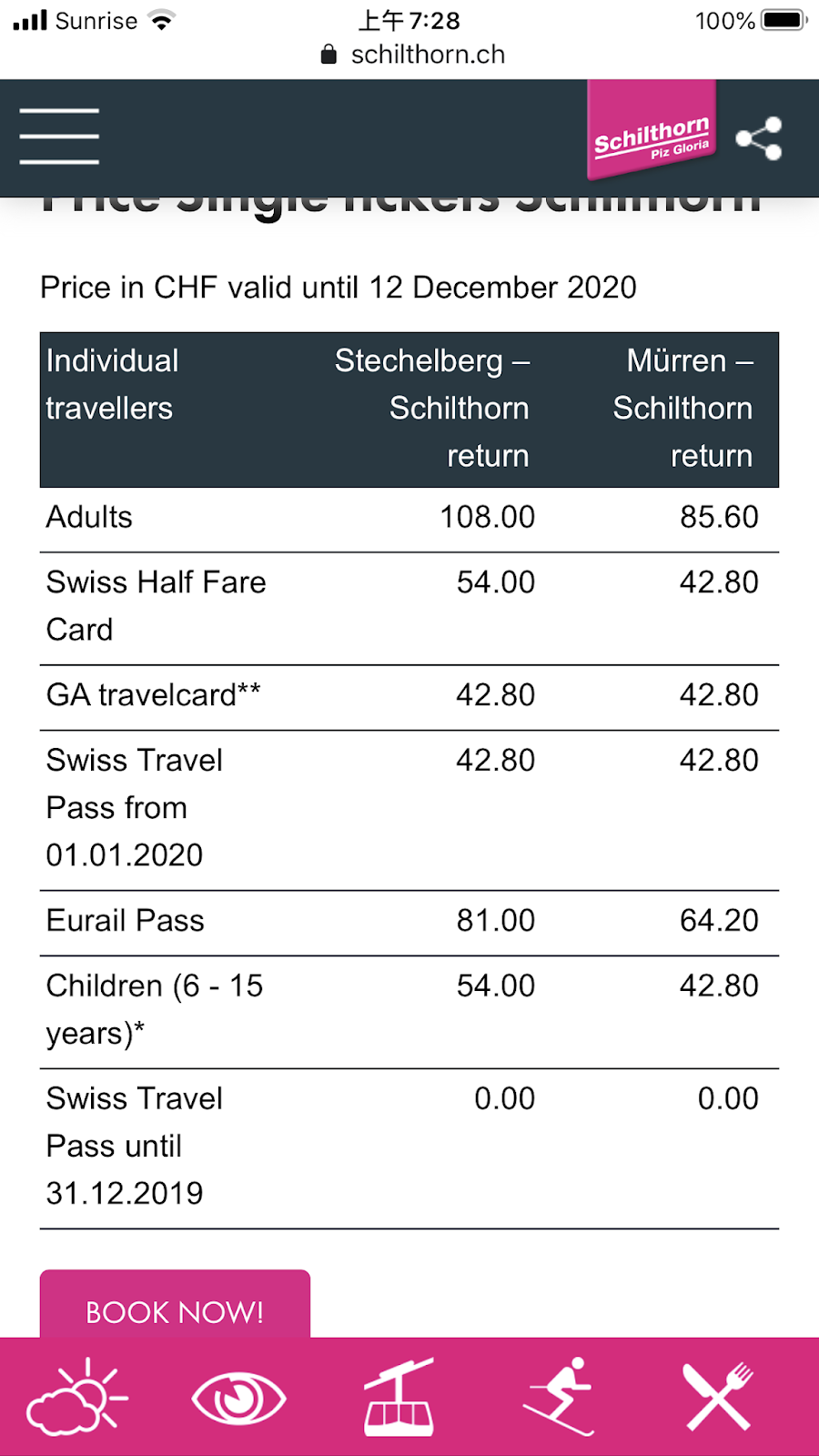The image size is (819, 1456).
Task: Tap the clock time in status bar
Action: pyautogui.click(x=409, y=20)
